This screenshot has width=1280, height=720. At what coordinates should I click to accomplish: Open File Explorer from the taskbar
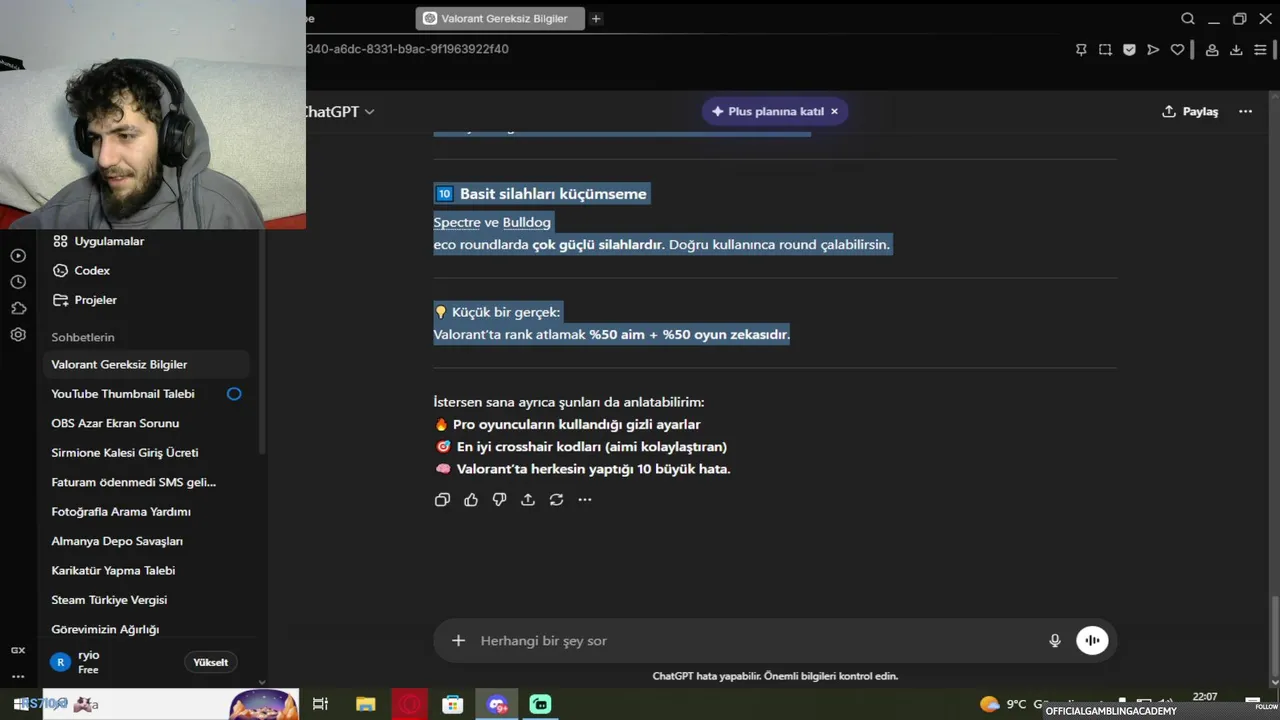[365, 704]
